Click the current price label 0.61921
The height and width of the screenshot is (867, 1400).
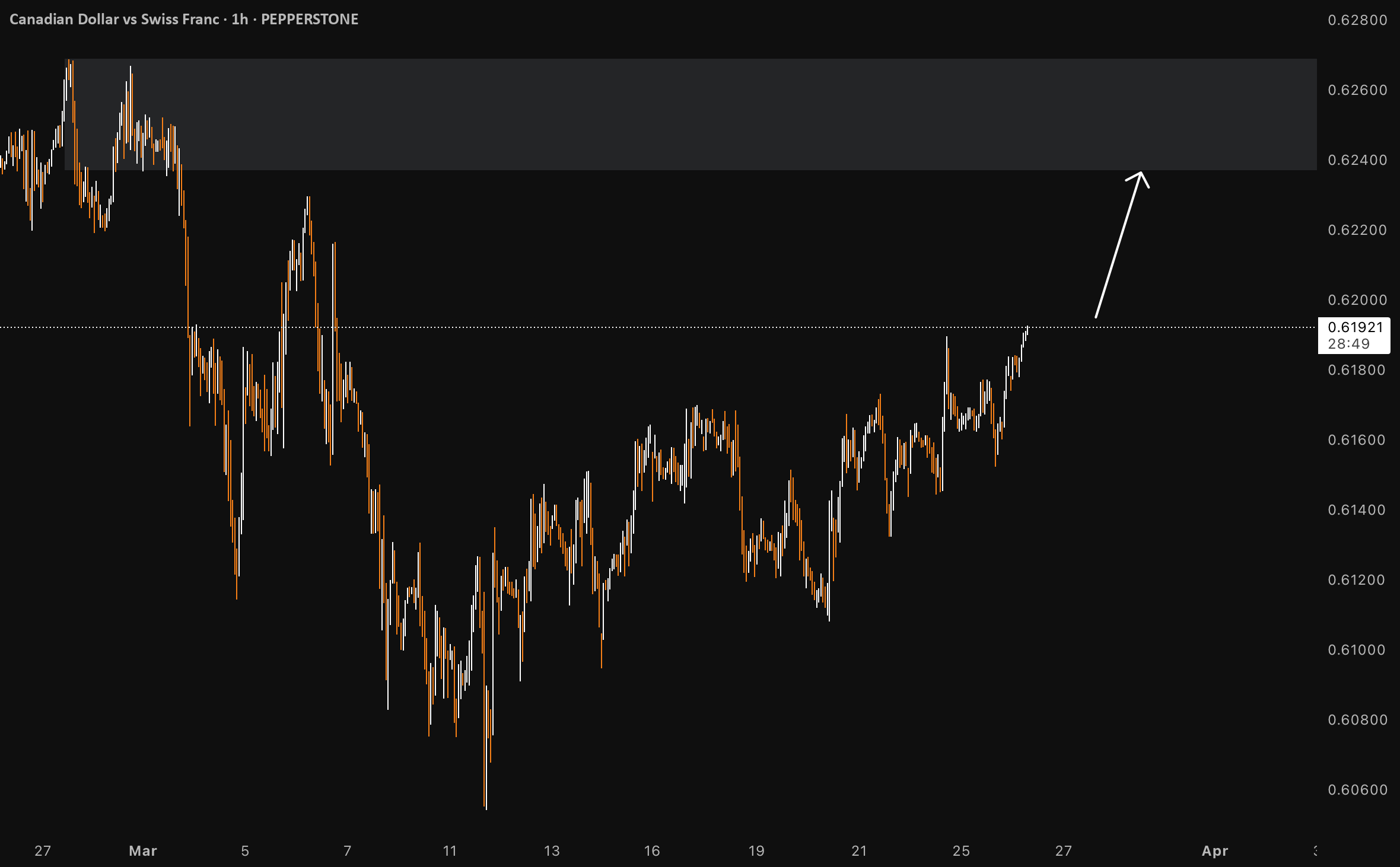coord(1355,327)
